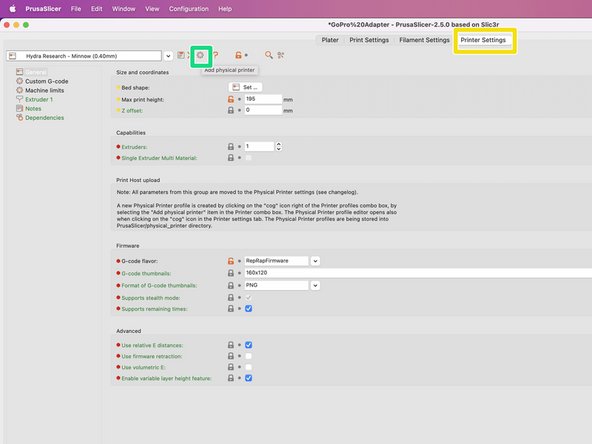Image resolution: width=592 pixels, height=444 pixels.
Task: Click lock icon beside Supports stealth mode
Action: (231, 298)
